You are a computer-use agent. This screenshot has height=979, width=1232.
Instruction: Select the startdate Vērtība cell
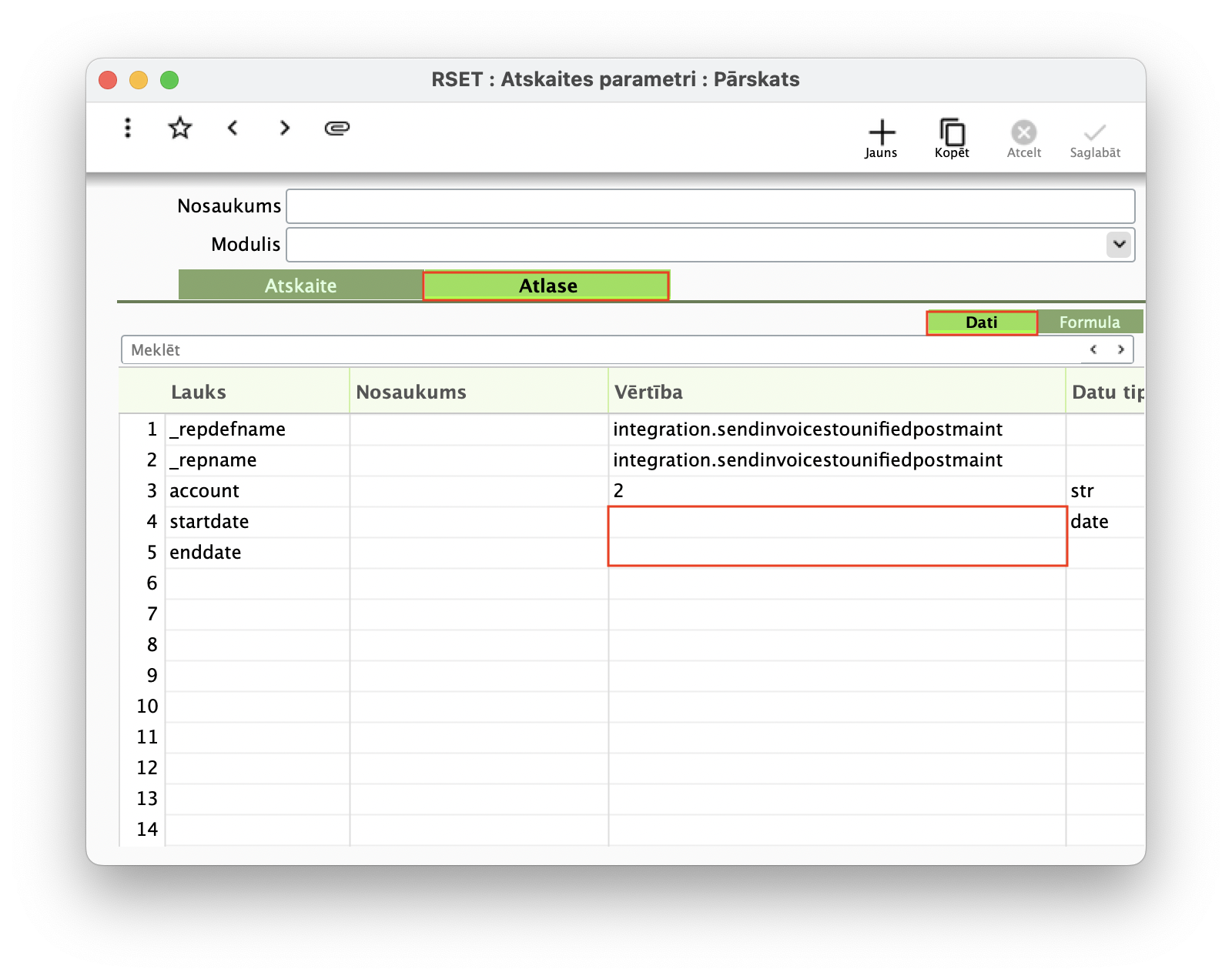point(837,522)
